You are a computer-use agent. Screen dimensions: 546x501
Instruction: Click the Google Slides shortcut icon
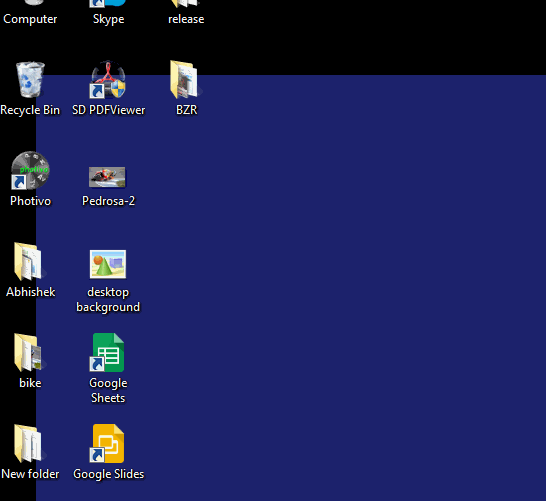pyautogui.click(x=107, y=444)
